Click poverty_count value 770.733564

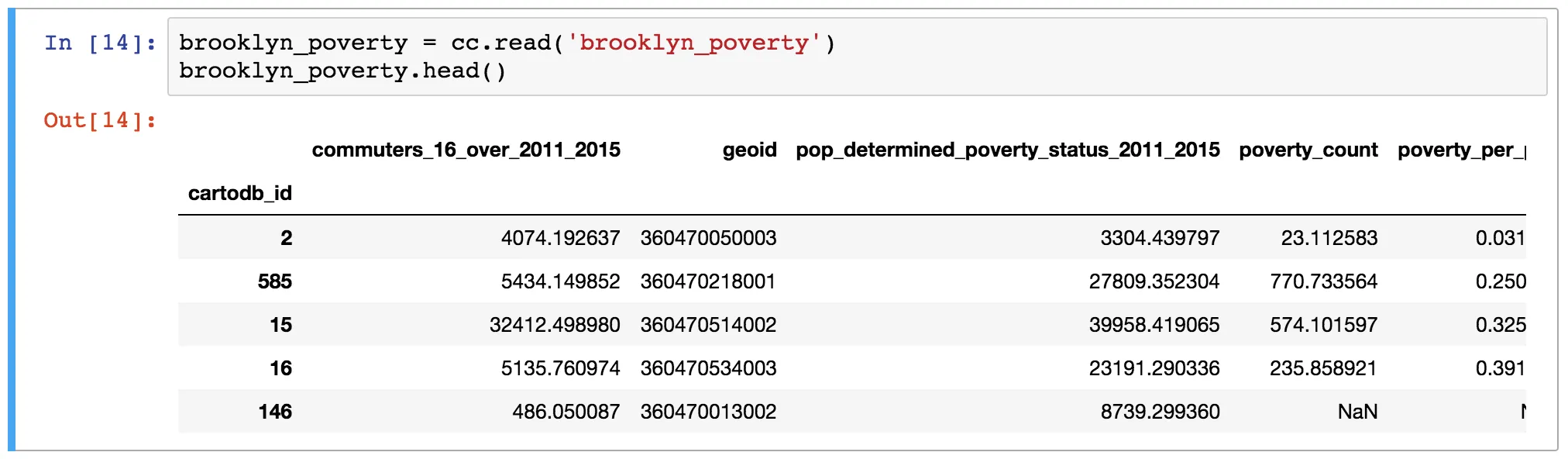1323,281
